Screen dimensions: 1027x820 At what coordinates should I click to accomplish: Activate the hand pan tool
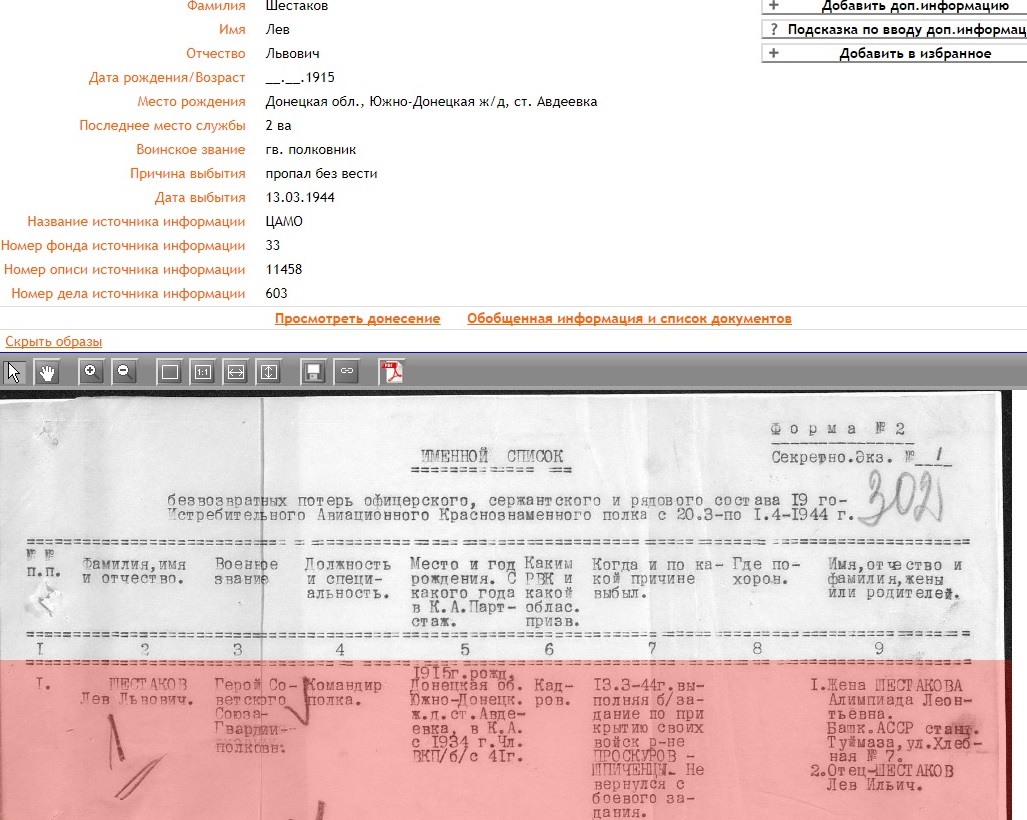coord(47,372)
